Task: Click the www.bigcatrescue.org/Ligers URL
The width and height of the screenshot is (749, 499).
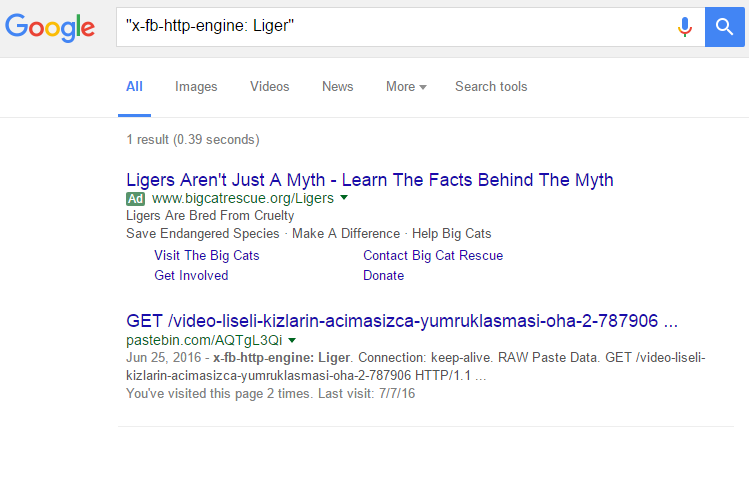Action: [x=243, y=198]
